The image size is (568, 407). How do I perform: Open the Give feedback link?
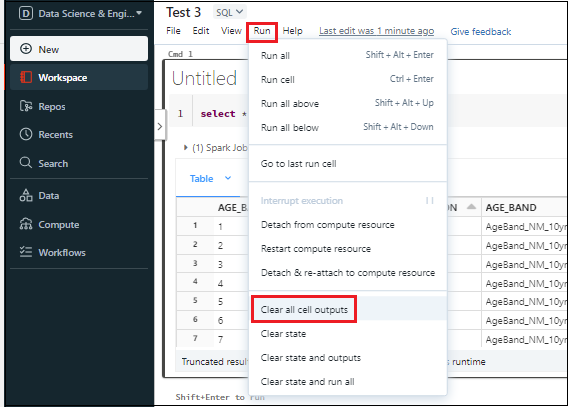pyautogui.click(x=480, y=32)
